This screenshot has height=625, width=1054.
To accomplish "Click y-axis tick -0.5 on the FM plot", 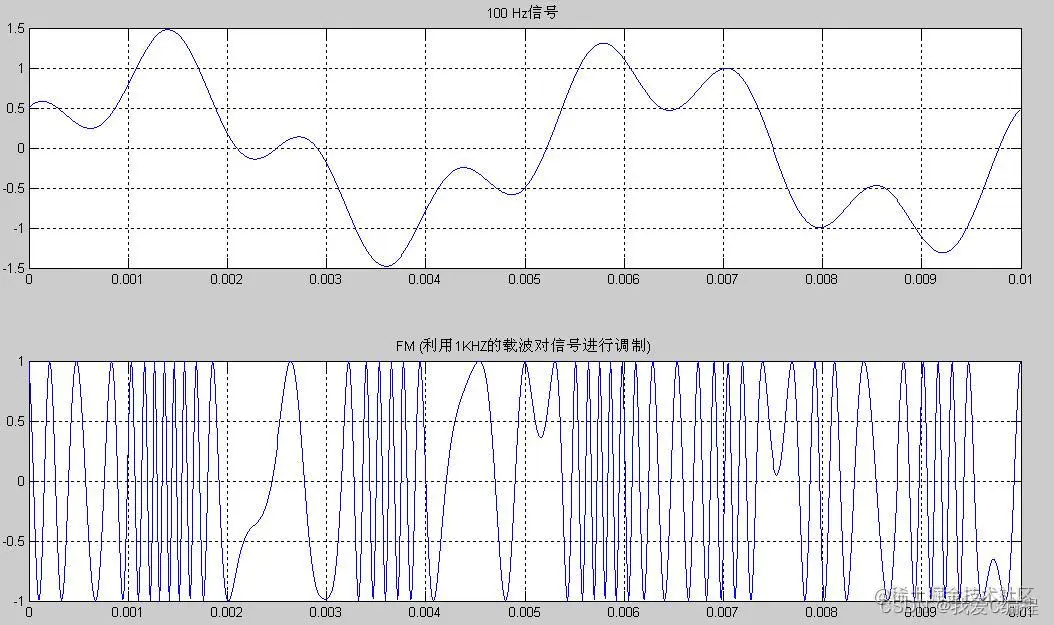I will (x=15, y=542).
